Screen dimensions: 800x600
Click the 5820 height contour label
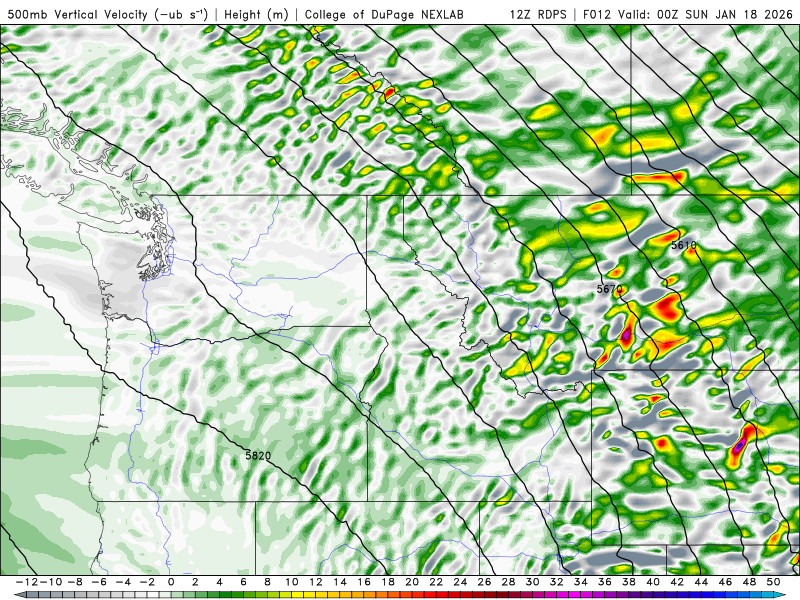258,456
